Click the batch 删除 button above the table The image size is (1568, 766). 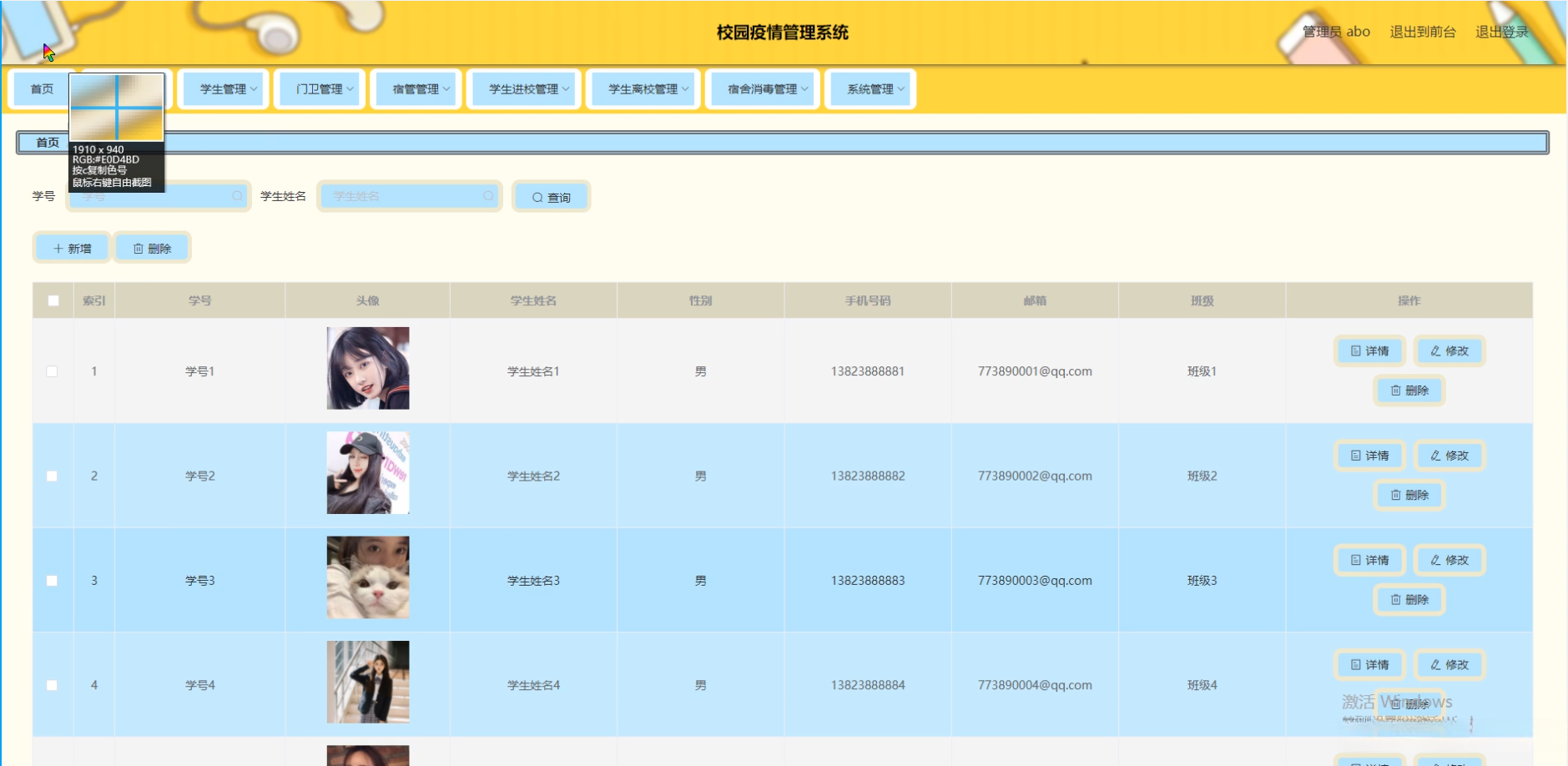[152, 248]
